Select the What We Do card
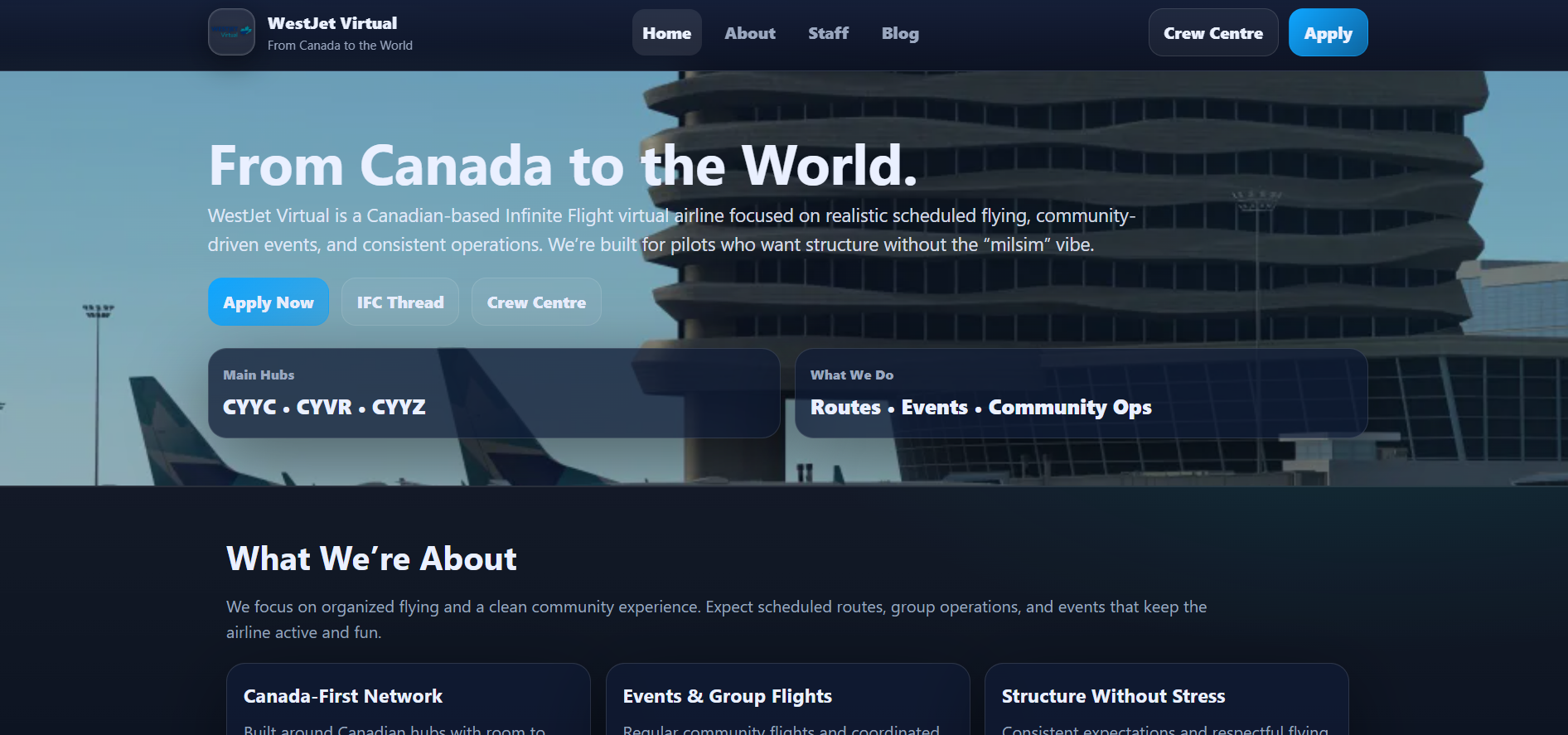The width and height of the screenshot is (1568, 735). pos(1081,393)
